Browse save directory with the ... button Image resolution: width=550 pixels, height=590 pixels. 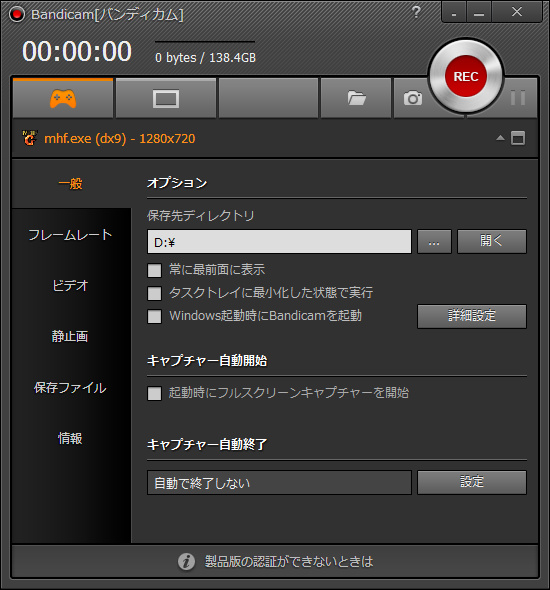434,242
